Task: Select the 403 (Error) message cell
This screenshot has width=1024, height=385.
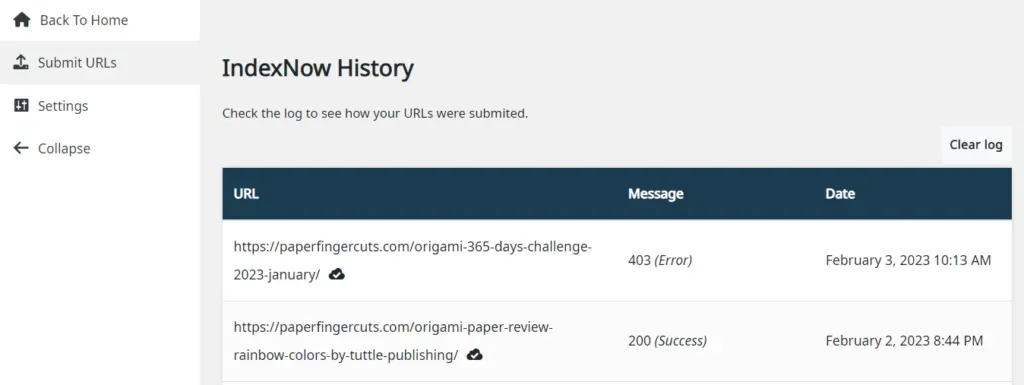Action: click(x=660, y=260)
